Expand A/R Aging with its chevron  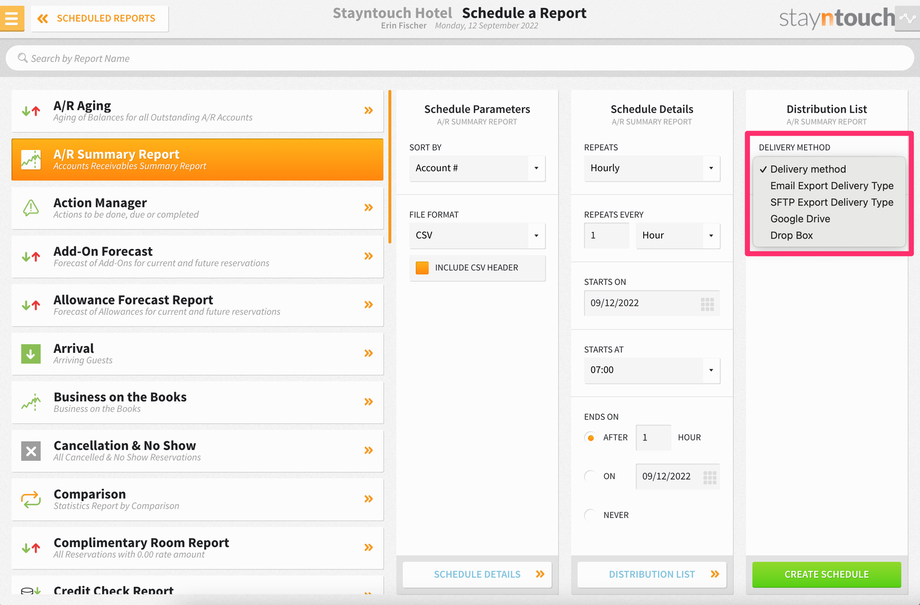[368, 110]
